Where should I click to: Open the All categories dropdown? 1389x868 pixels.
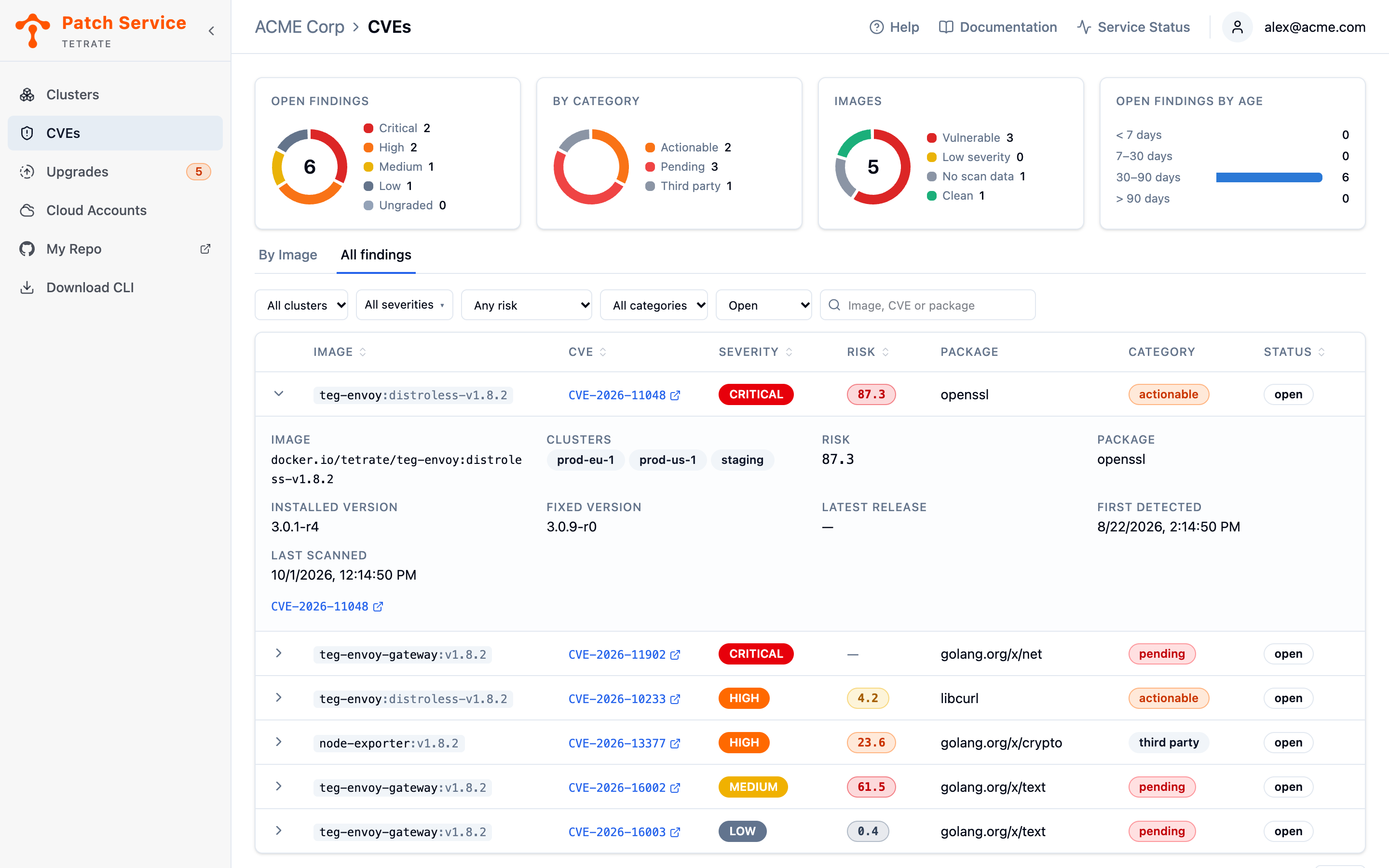click(654, 305)
